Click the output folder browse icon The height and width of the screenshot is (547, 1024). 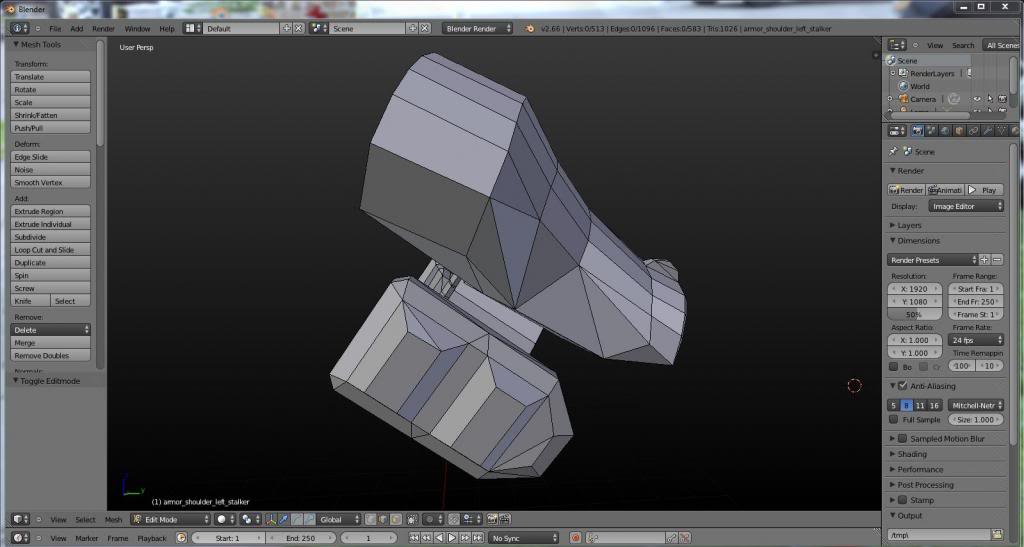[x=997, y=535]
